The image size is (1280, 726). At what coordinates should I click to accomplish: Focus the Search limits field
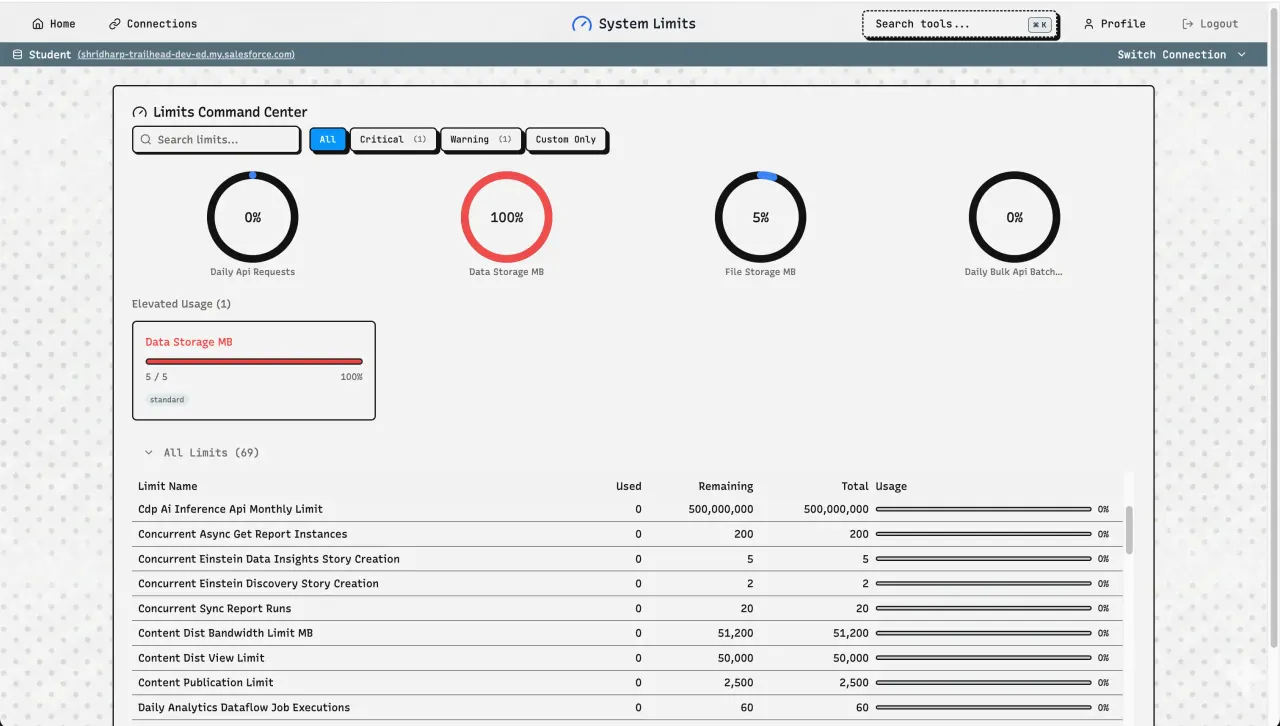(216, 140)
